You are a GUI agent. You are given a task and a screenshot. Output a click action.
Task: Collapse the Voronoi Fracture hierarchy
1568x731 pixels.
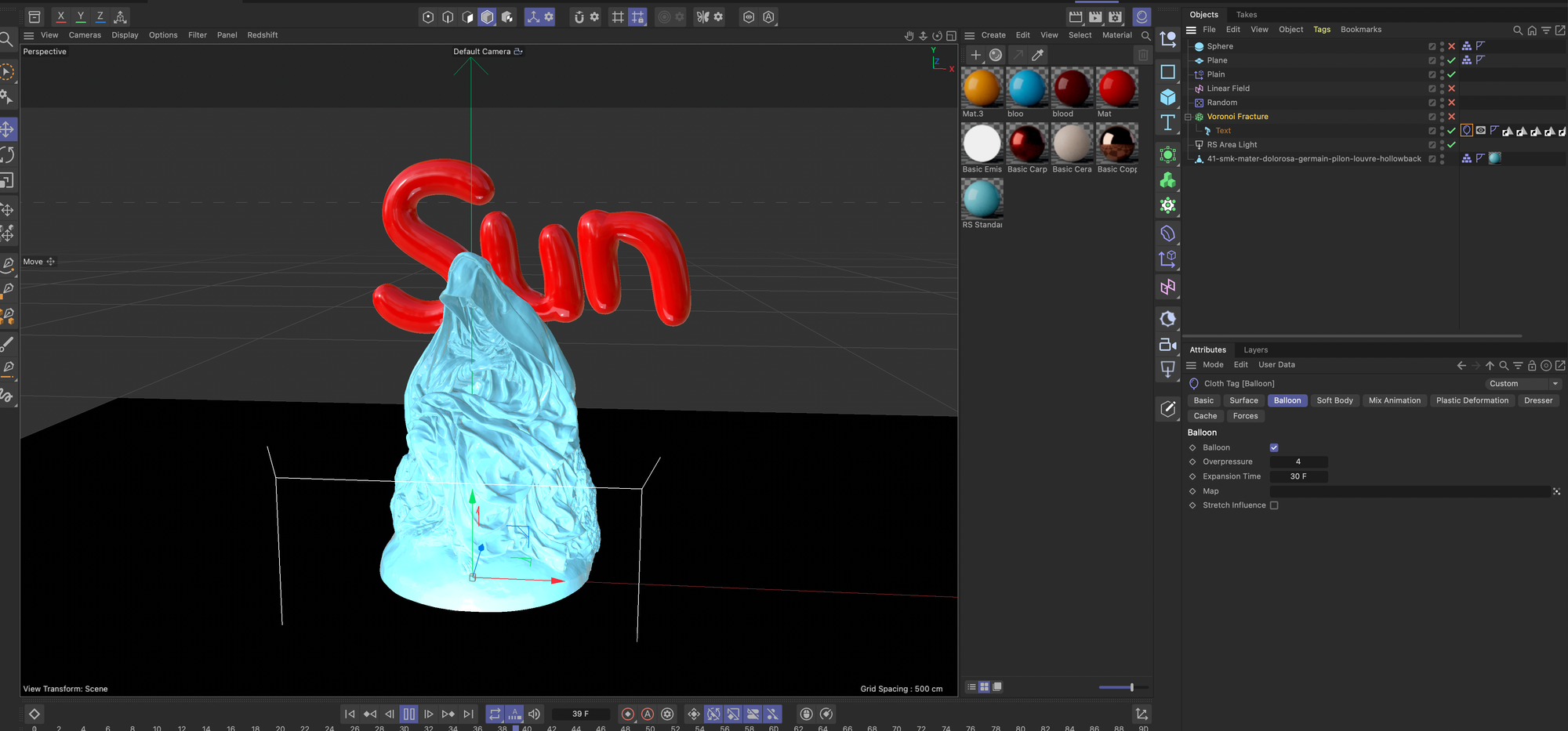[1188, 117]
